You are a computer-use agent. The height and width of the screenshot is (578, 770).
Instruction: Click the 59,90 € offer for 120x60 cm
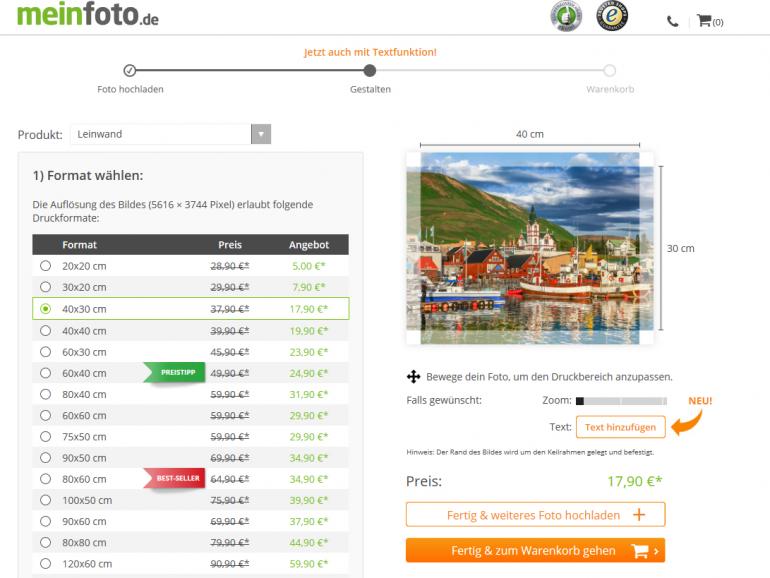coord(308,563)
